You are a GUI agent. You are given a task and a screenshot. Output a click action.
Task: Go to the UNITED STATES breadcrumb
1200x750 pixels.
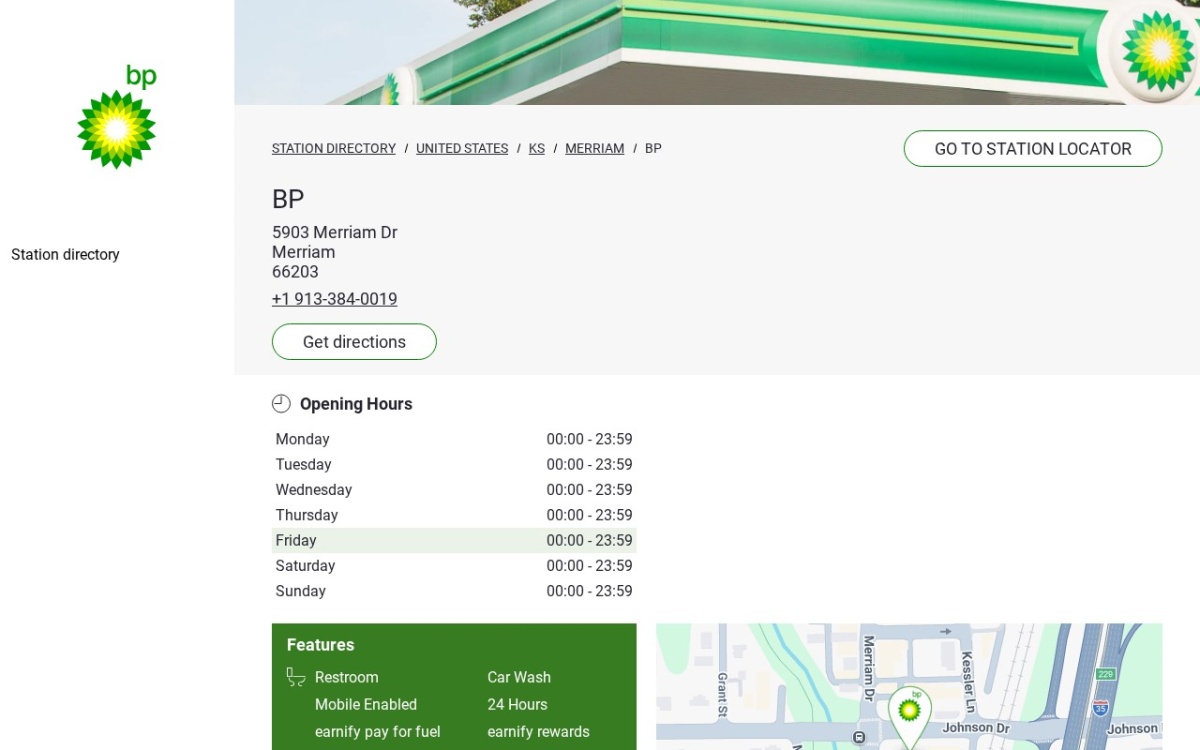(462, 148)
